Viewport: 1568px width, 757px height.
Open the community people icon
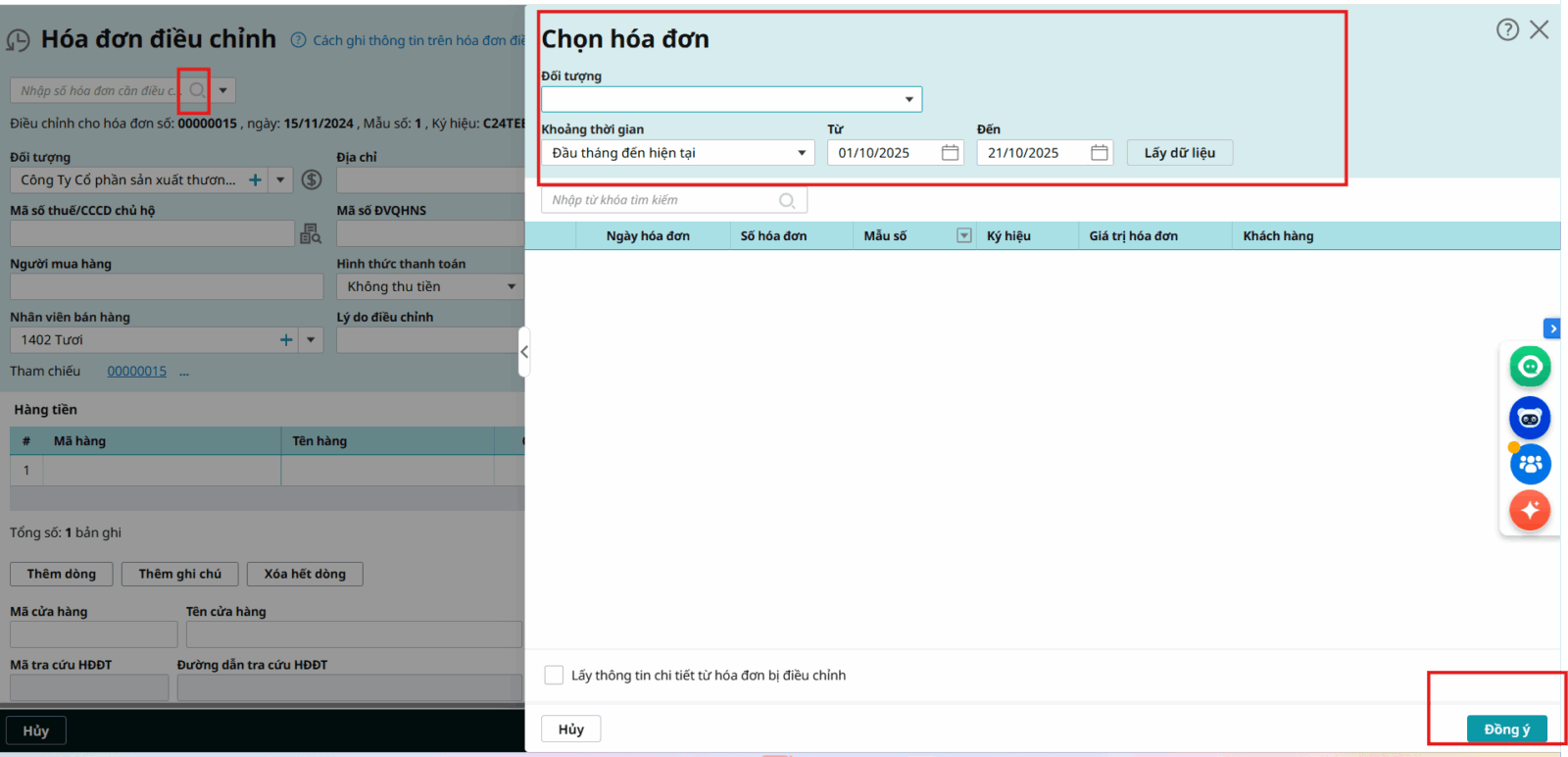point(1530,464)
